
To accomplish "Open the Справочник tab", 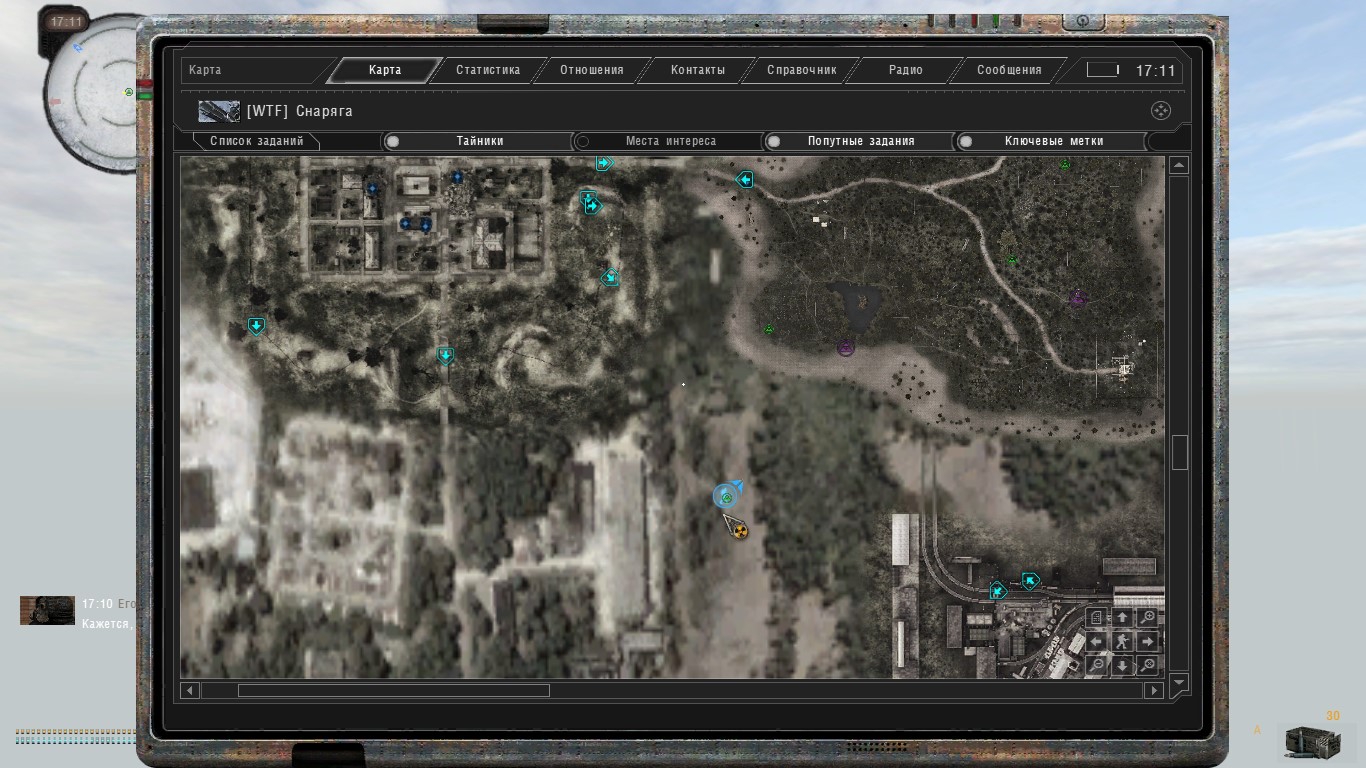I will click(x=802, y=70).
